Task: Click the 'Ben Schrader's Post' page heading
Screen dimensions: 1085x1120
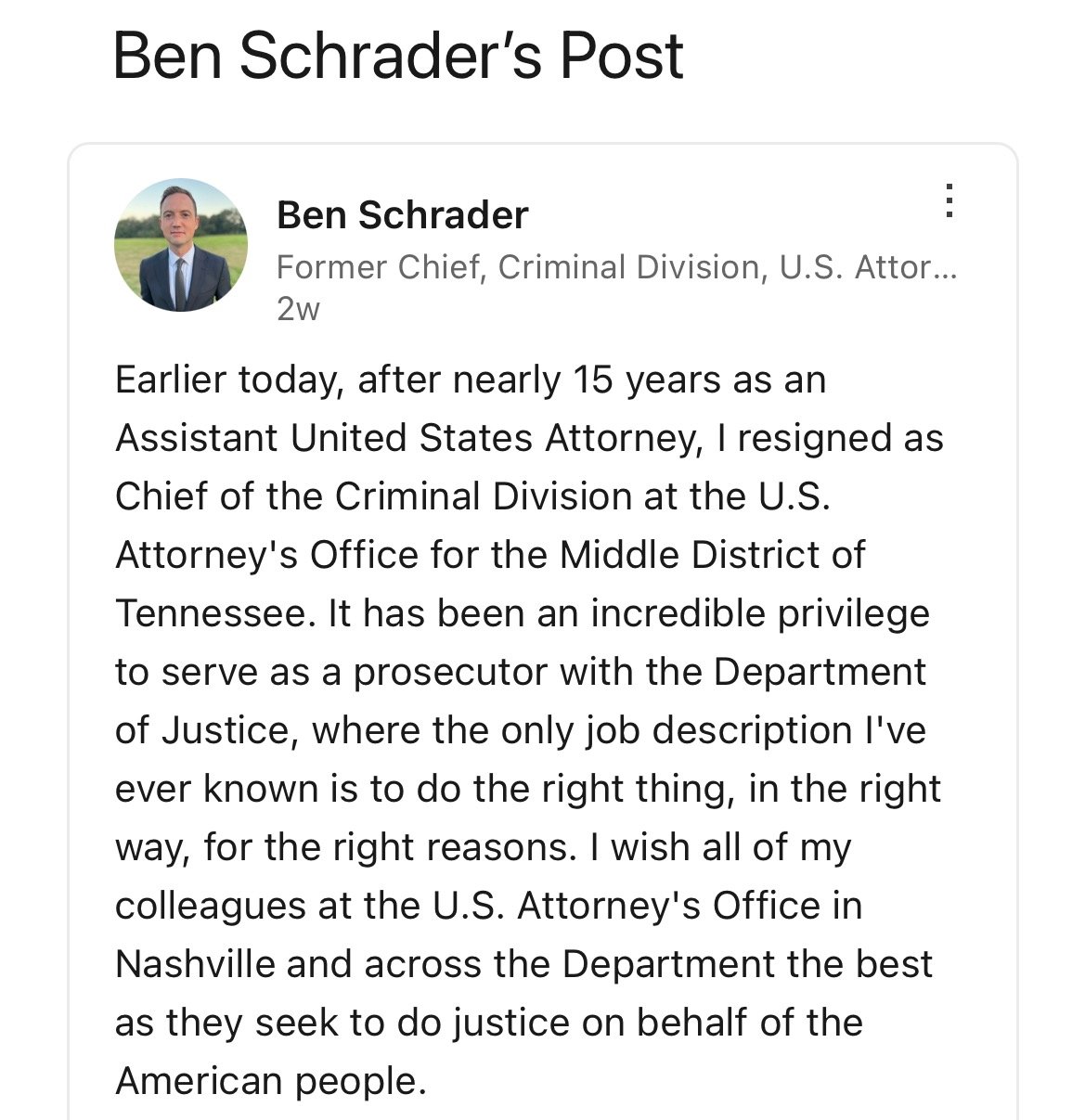Action: [x=398, y=56]
